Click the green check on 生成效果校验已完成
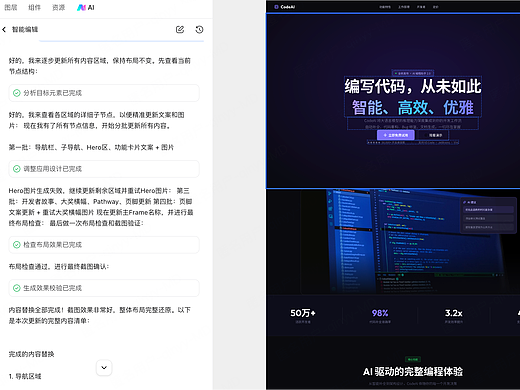 click(17, 288)
